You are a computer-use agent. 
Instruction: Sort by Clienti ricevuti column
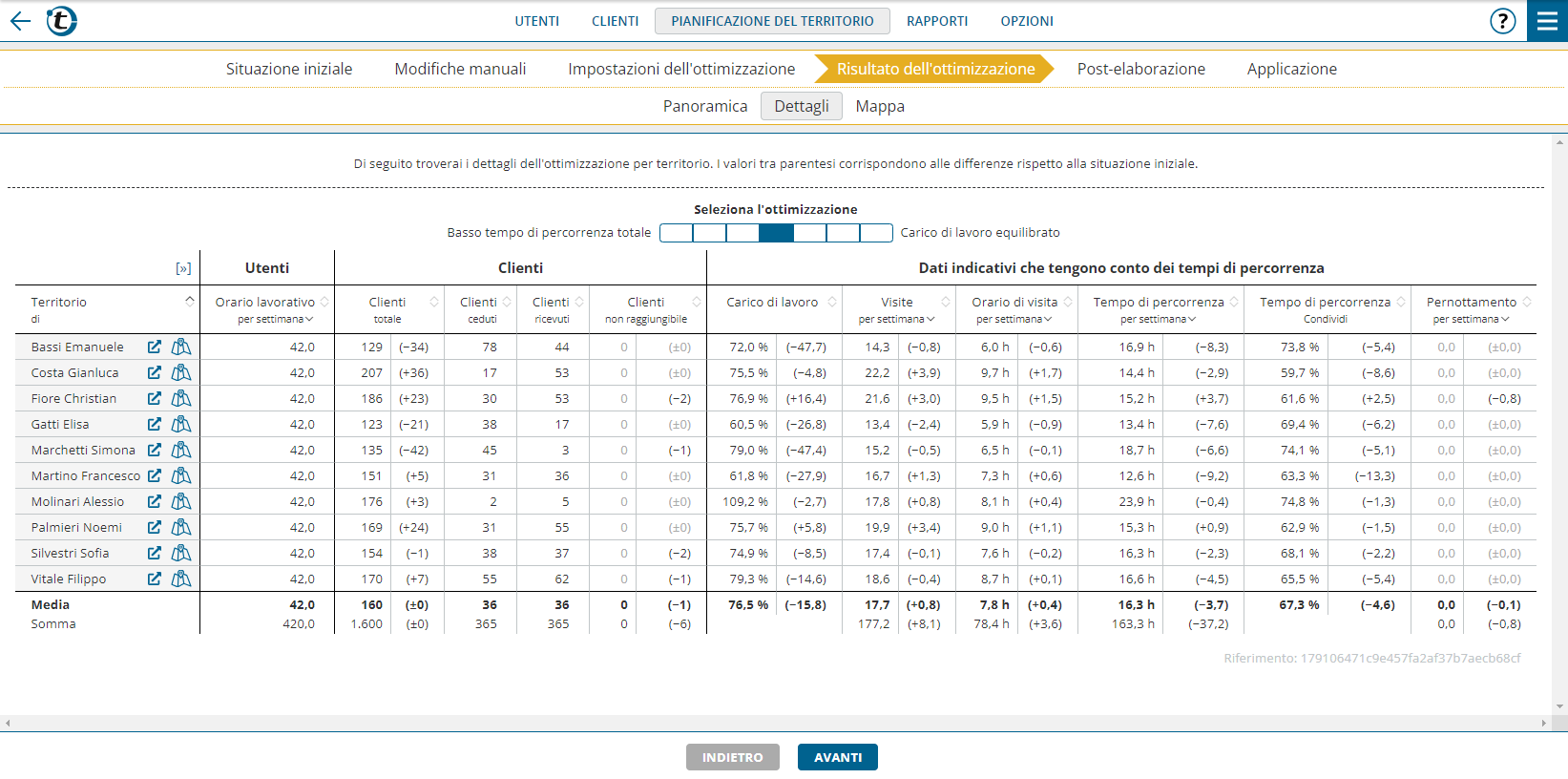click(x=579, y=302)
